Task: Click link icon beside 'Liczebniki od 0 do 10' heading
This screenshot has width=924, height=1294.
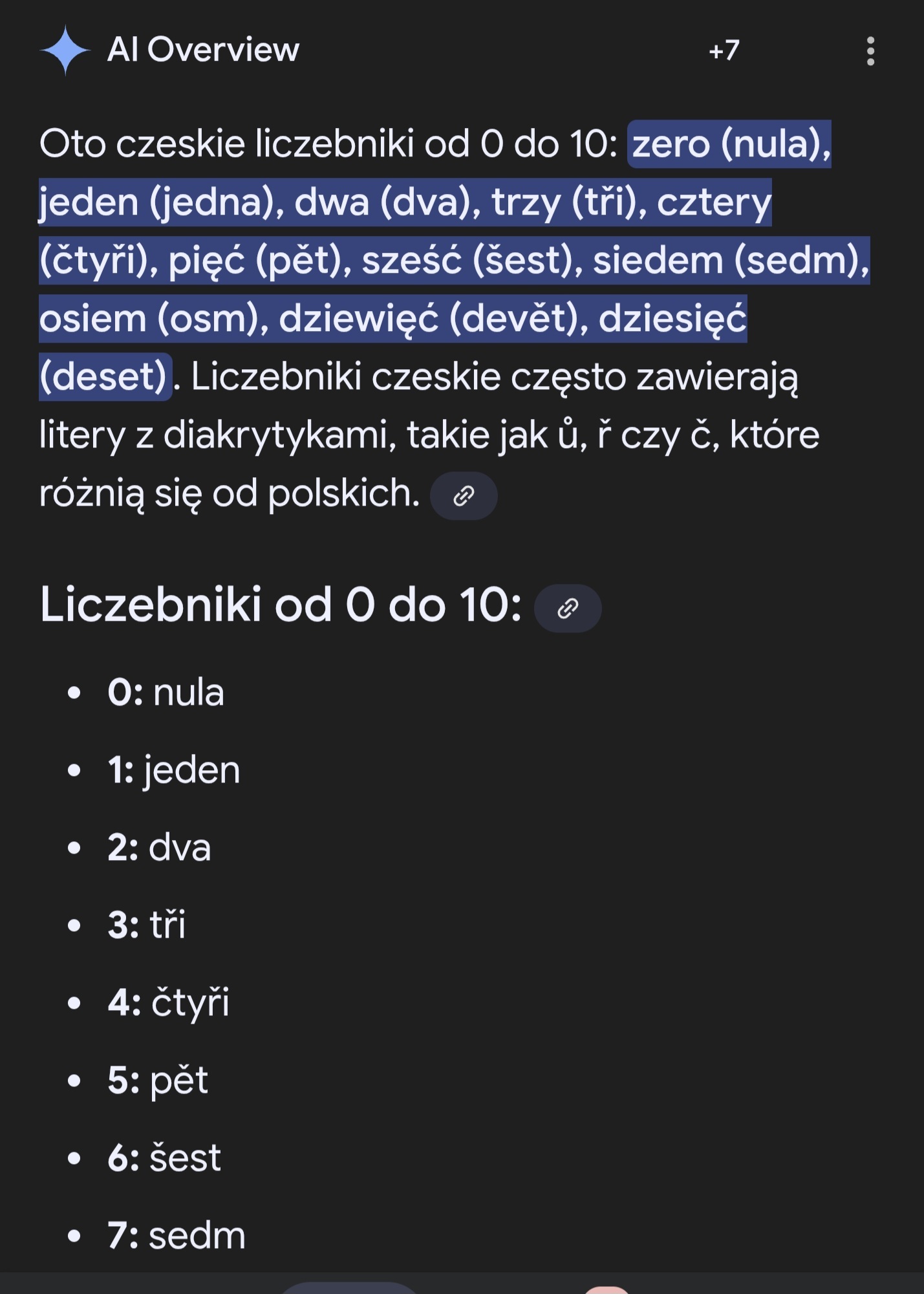Action: pyautogui.click(x=568, y=609)
